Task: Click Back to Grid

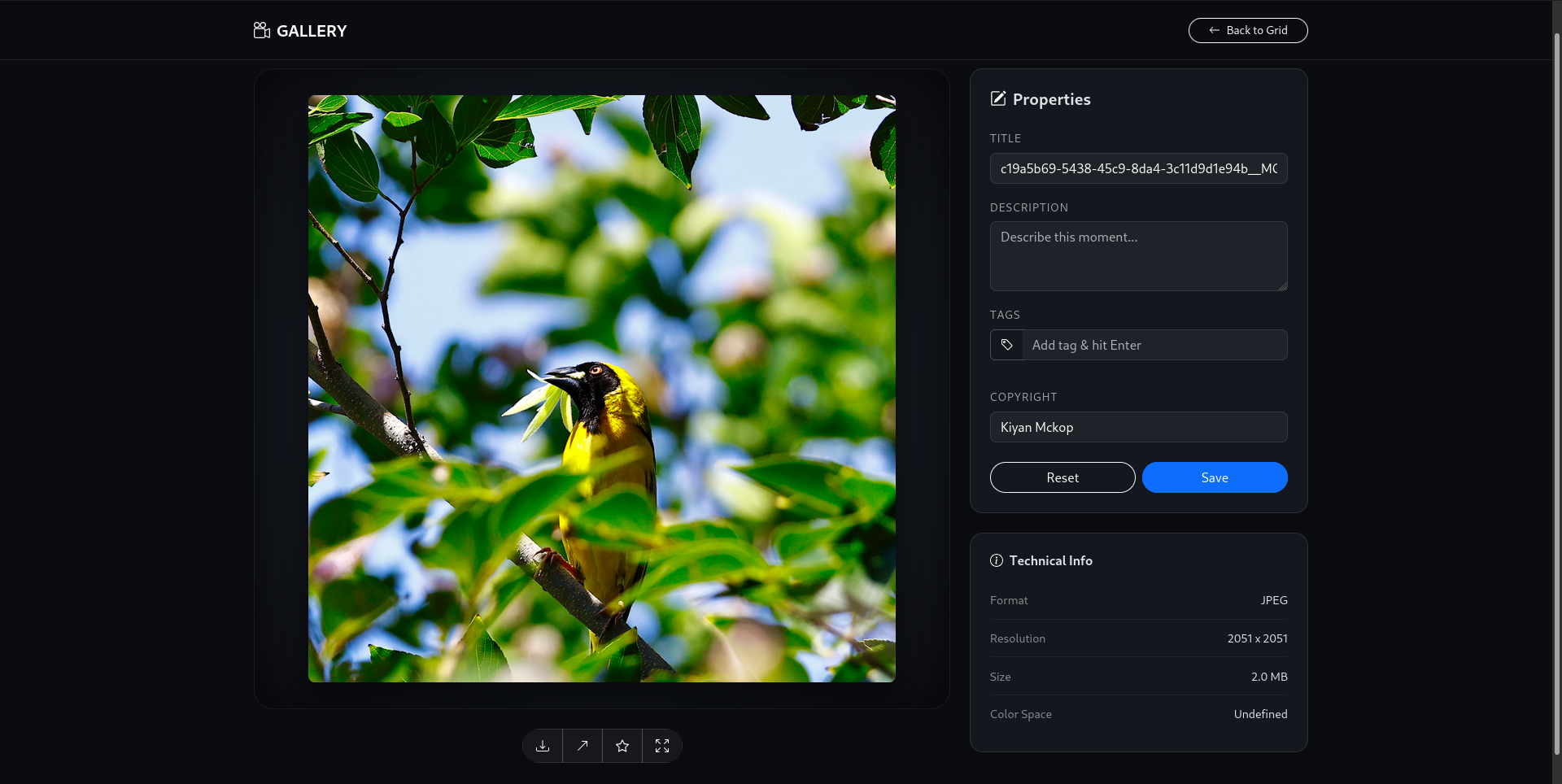Action: [1247, 30]
